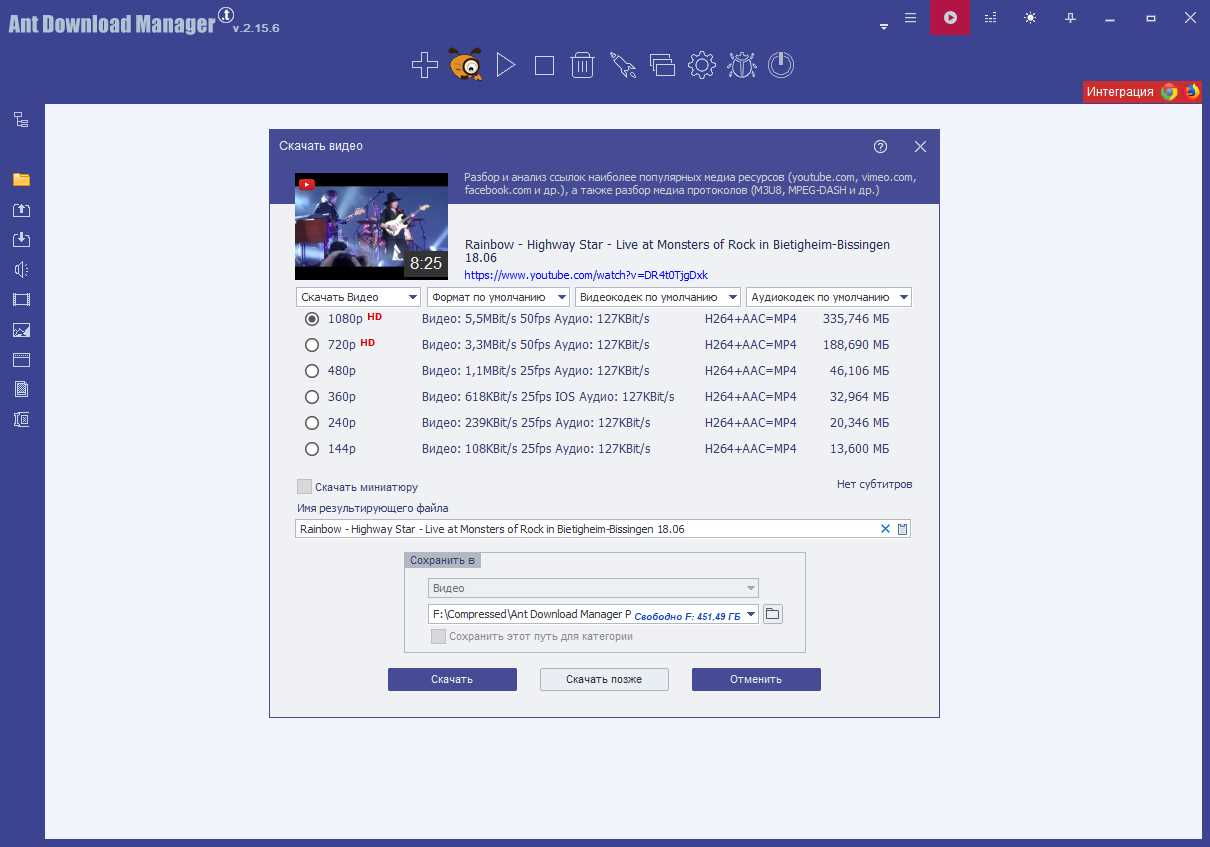The width and height of the screenshot is (1210, 847).
Task: Delete selected item using the trash icon
Action: tap(582, 66)
